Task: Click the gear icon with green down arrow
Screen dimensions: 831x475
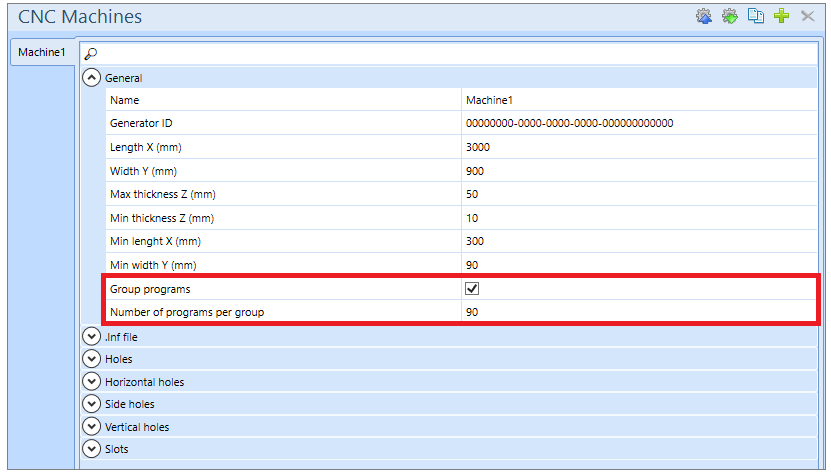Action: (x=730, y=16)
